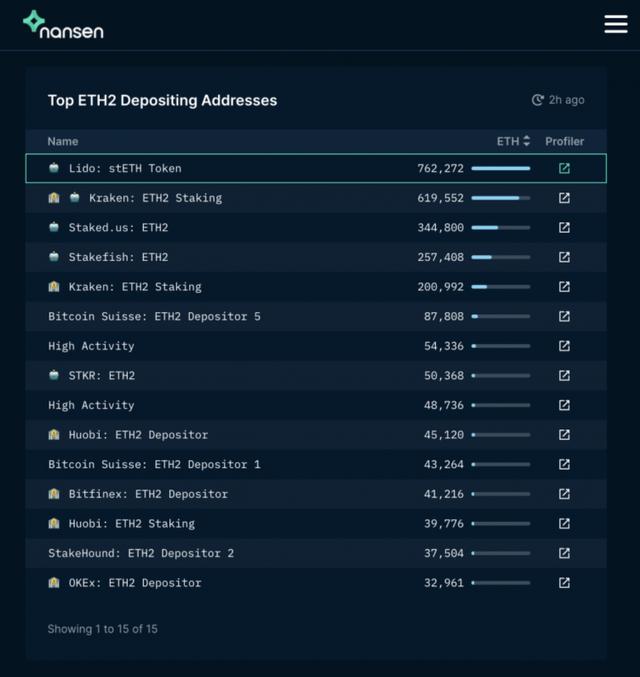Open profiler for Huobi: ETH2 Depositor

(564, 435)
